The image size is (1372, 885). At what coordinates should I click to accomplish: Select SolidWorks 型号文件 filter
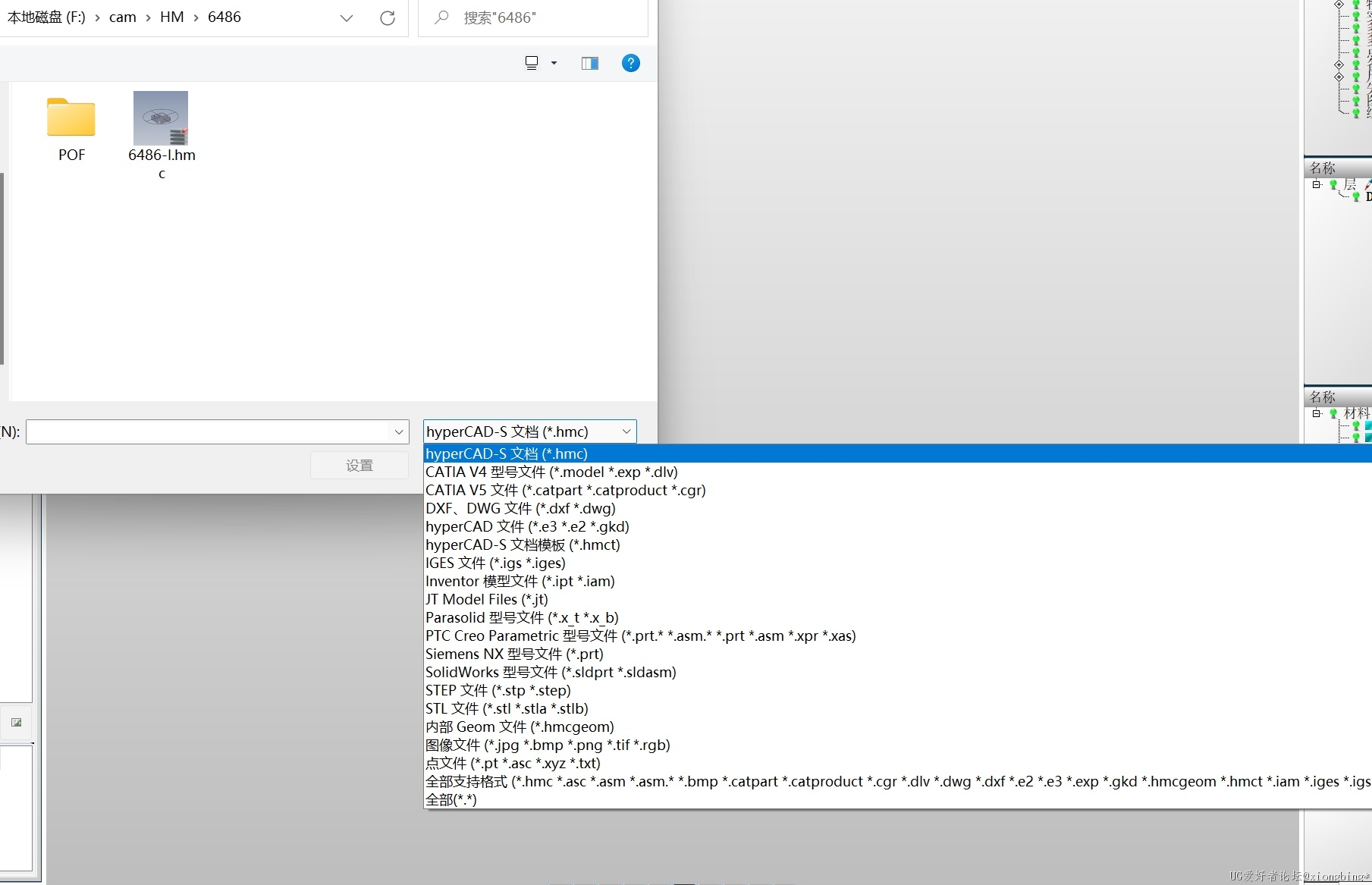(898, 672)
